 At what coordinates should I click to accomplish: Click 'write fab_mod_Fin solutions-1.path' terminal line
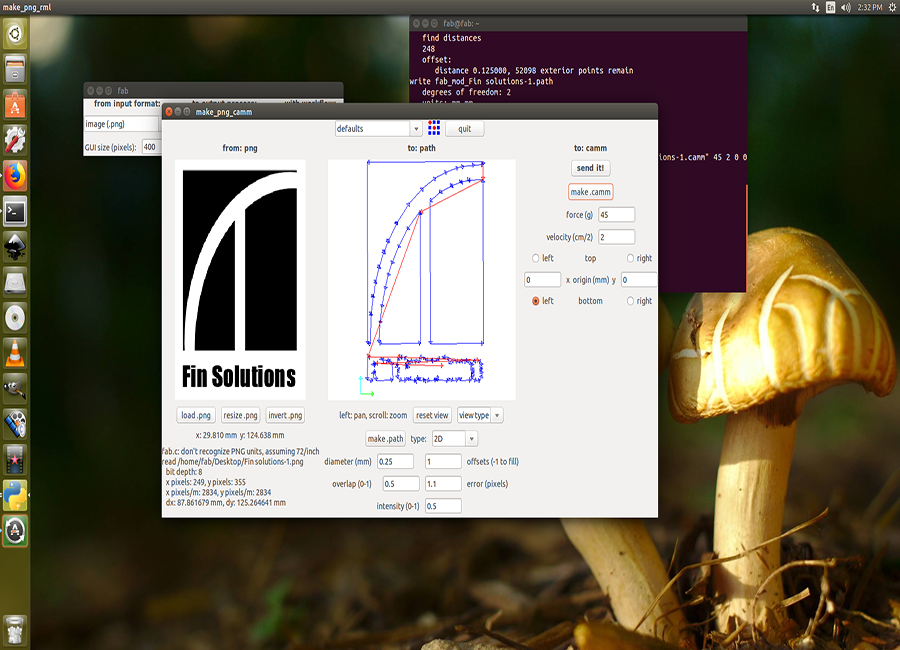coord(481,82)
